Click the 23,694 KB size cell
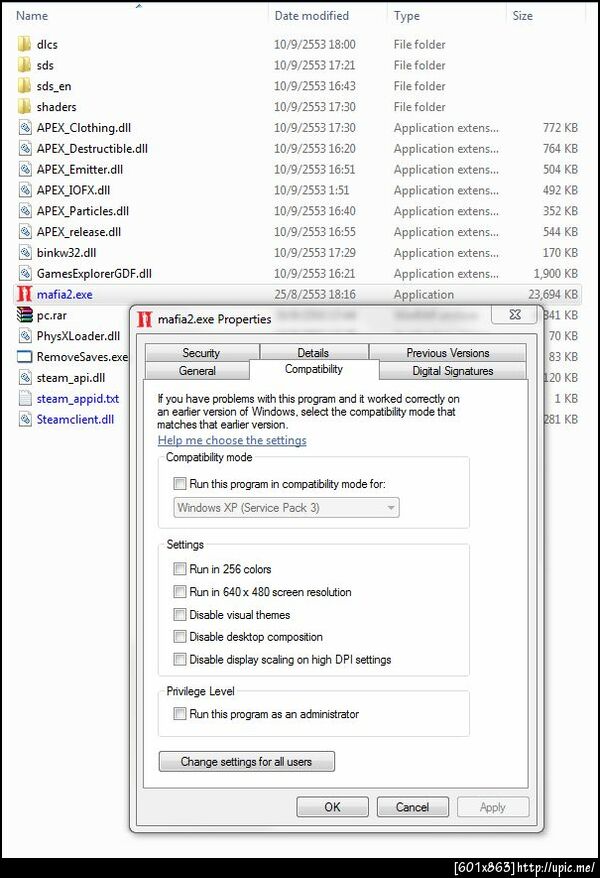 coord(552,294)
